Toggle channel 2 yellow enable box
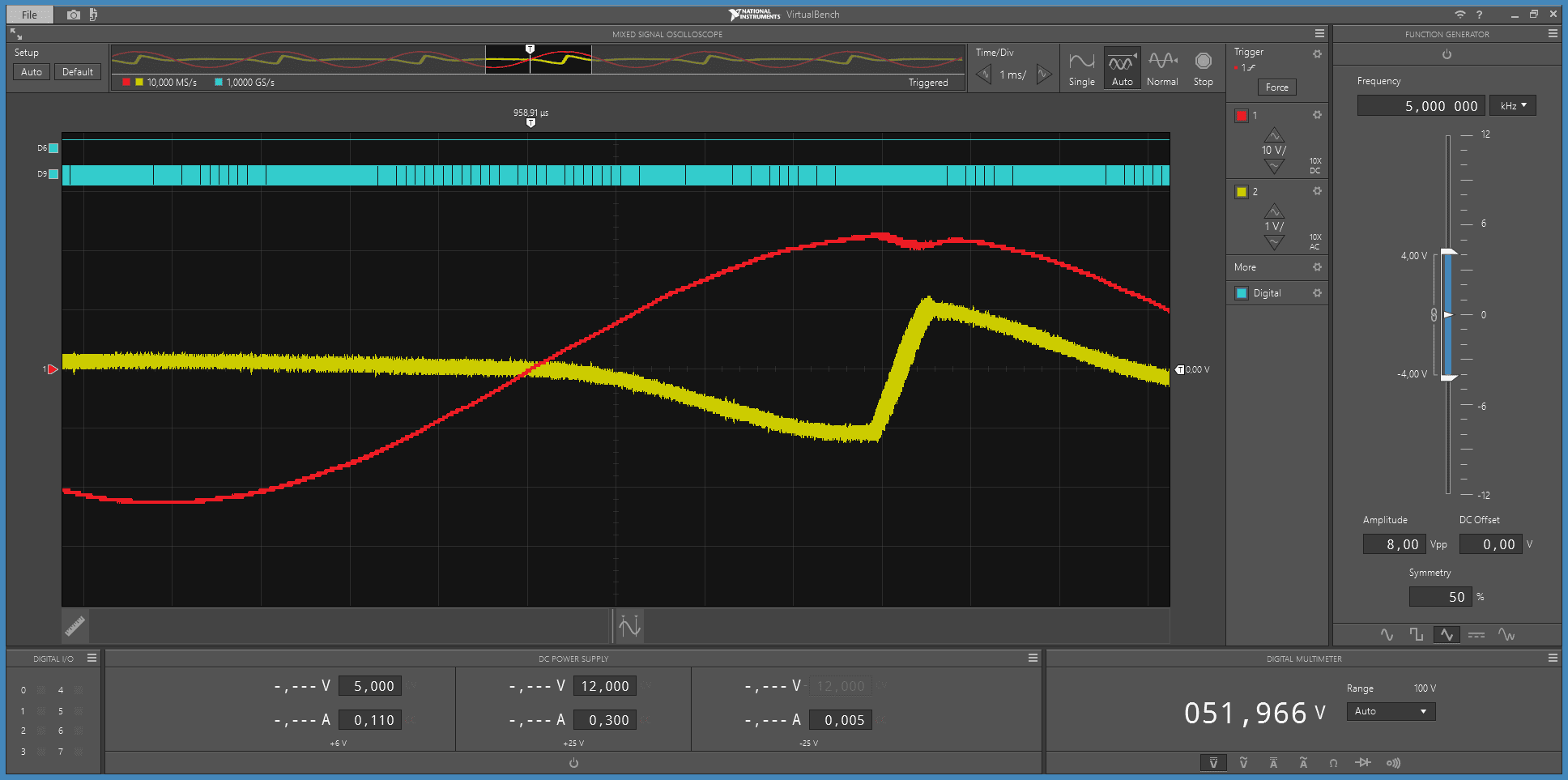 tap(1242, 192)
